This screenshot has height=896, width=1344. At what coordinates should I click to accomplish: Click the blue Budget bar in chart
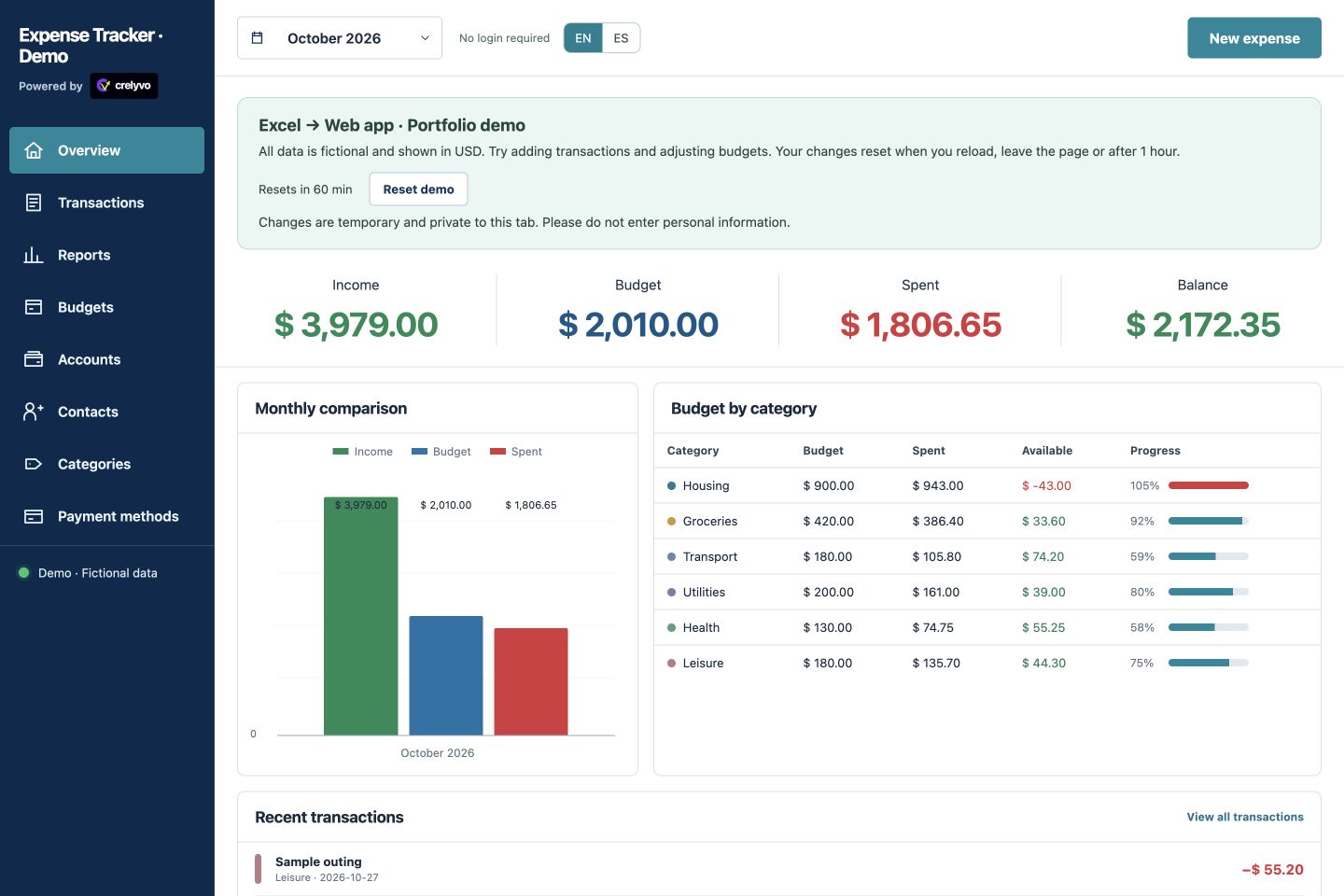tap(446, 676)
